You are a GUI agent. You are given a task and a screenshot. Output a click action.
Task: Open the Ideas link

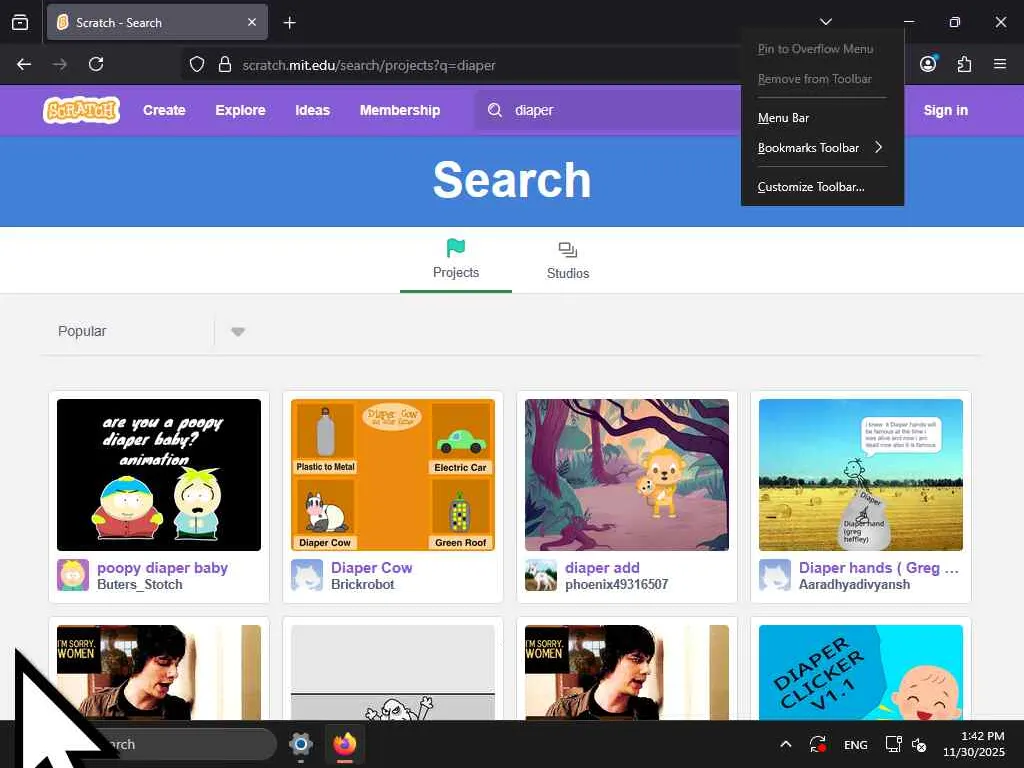coord(312,110)
